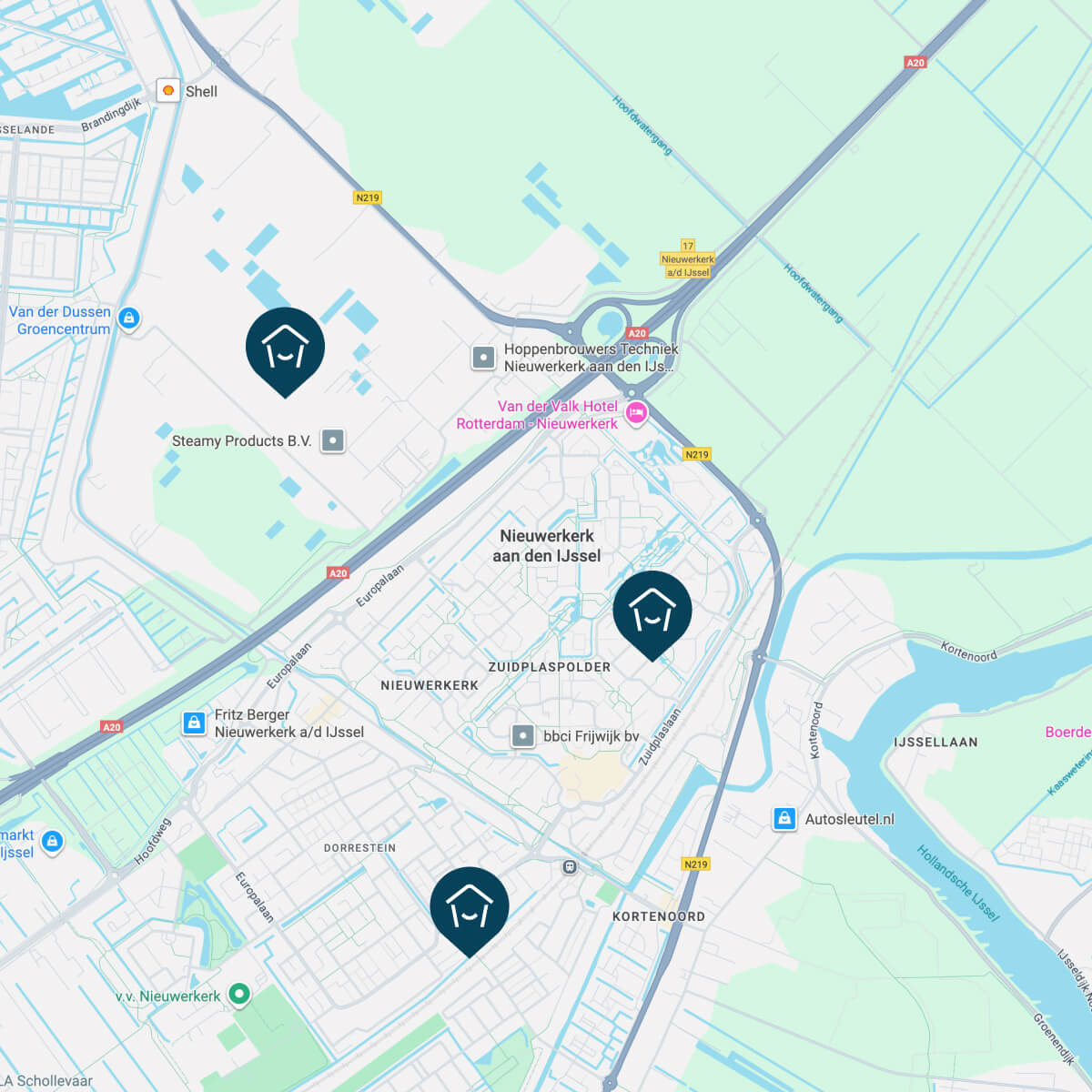Click the Van der Valk Hotel pin
This screenshot has height=1092, width=1092.
tap(636, 413)
